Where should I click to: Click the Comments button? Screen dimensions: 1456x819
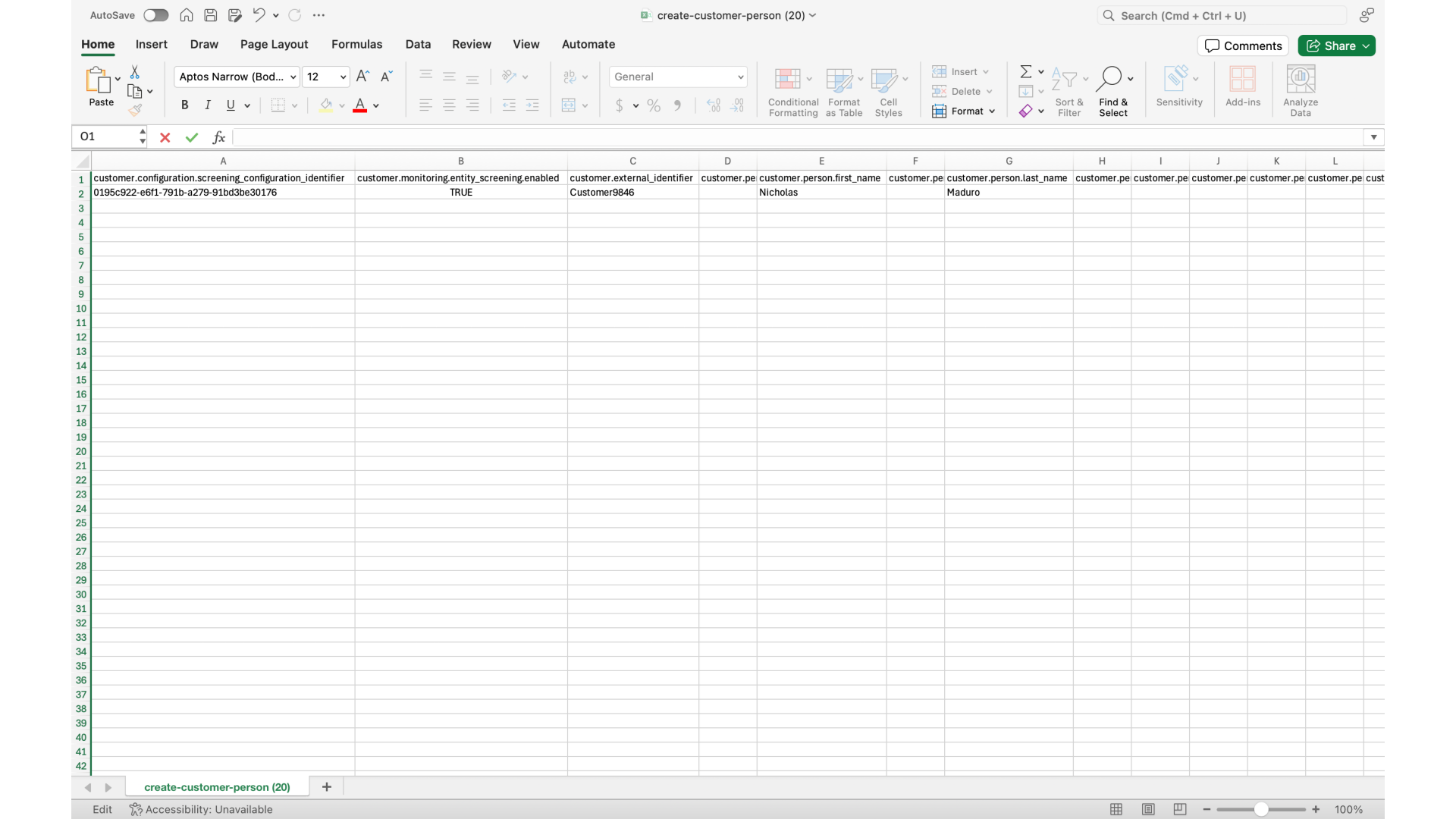point(1243,45)
